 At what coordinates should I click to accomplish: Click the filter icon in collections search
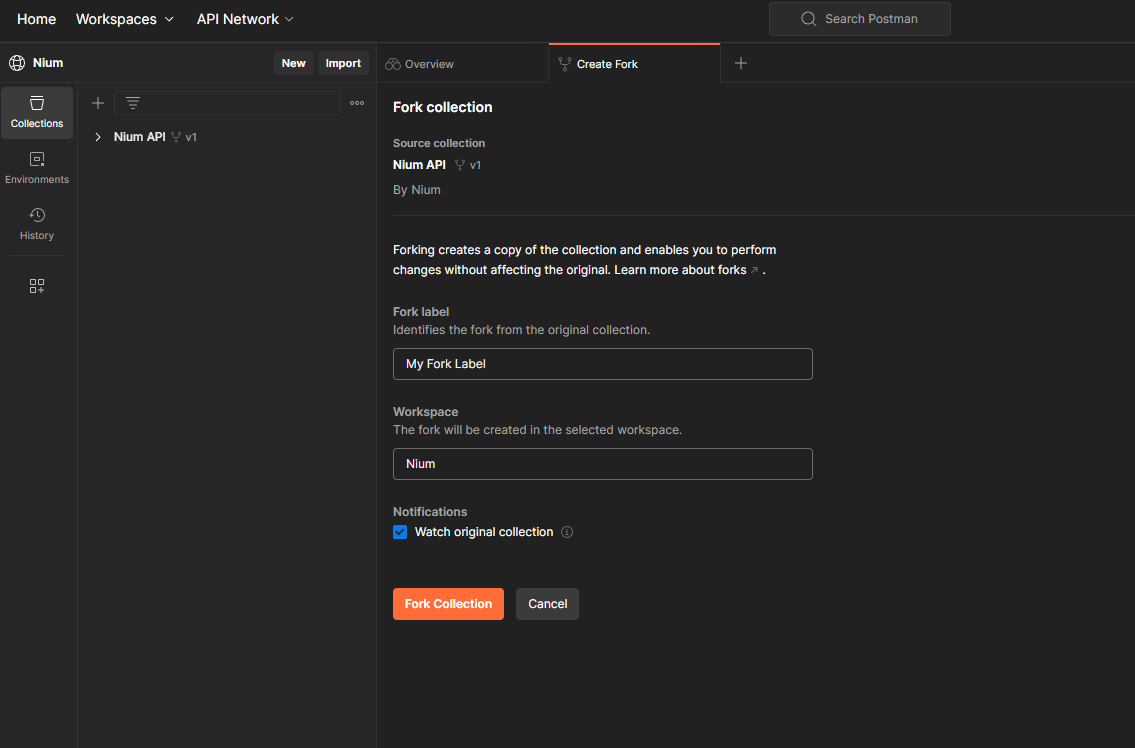click(132, 103)
